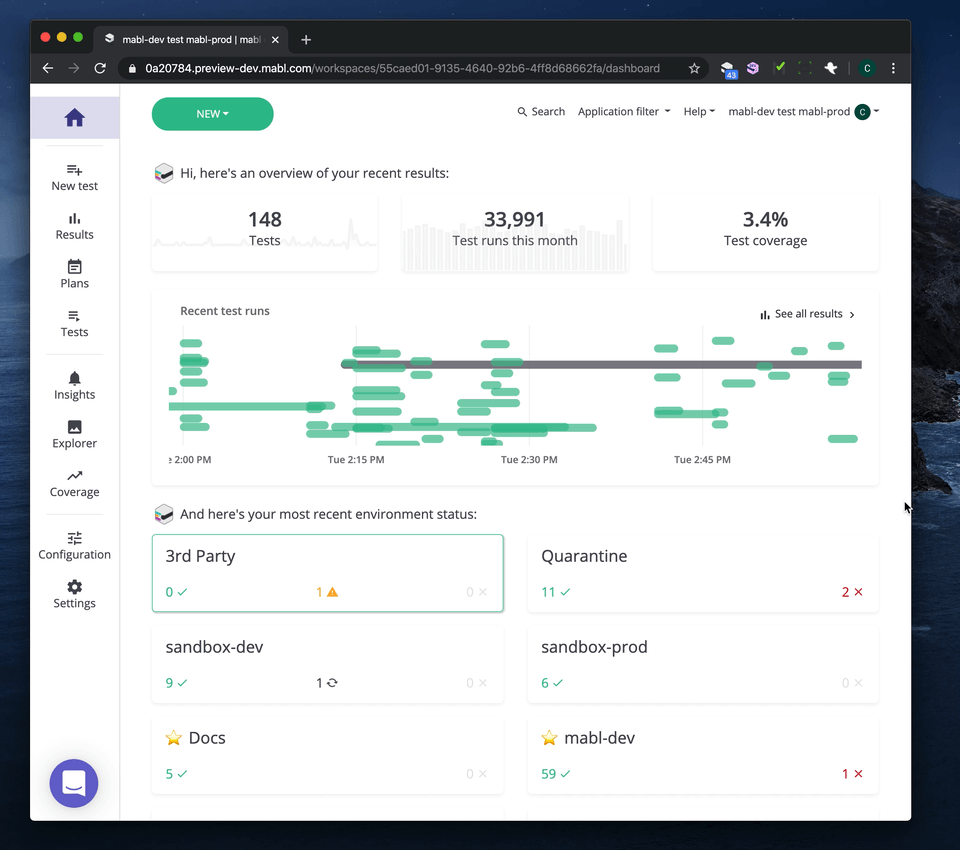Click See all results link

coord(807,314)
